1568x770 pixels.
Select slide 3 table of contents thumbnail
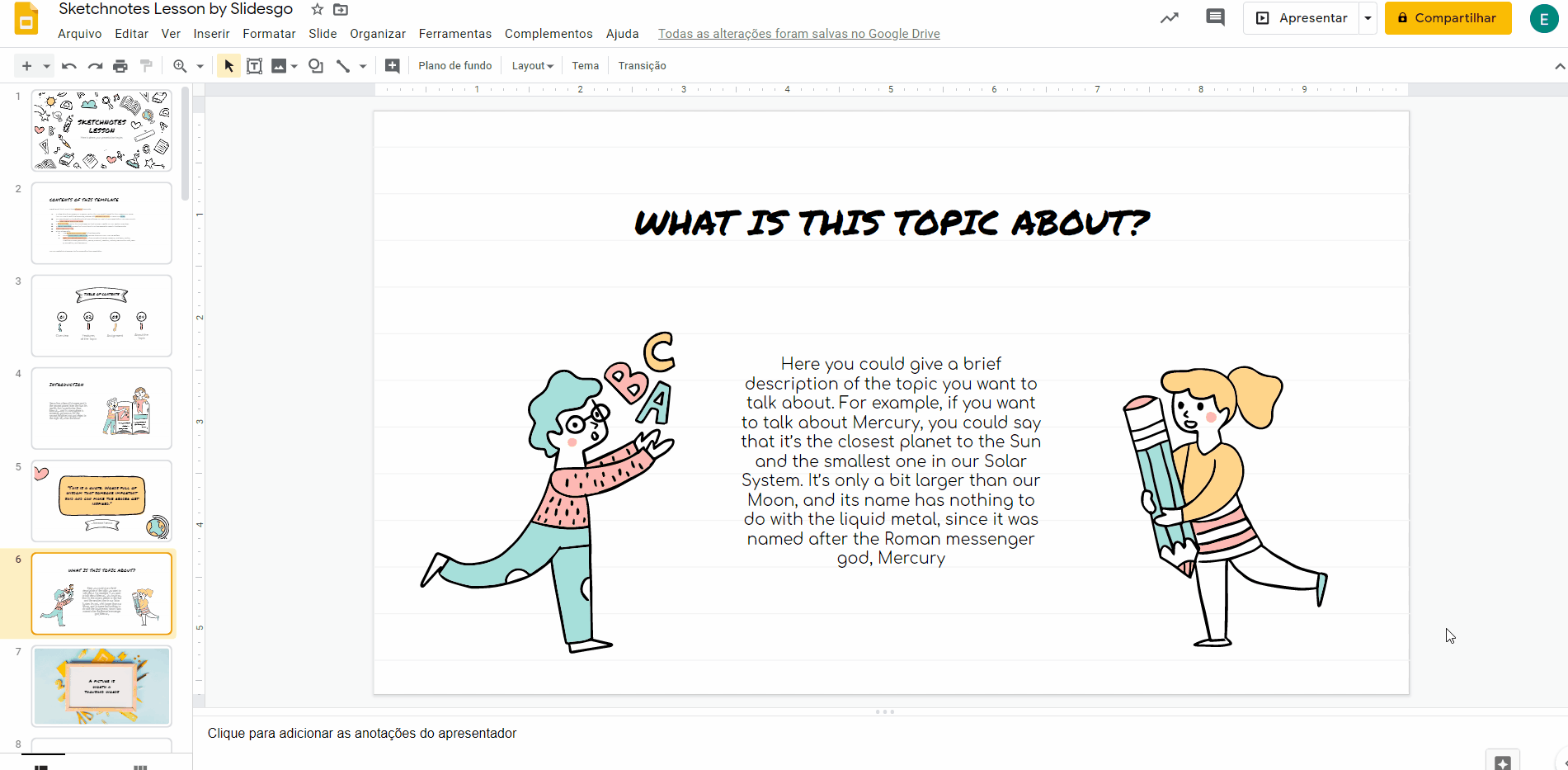click(x=101, y=315)
